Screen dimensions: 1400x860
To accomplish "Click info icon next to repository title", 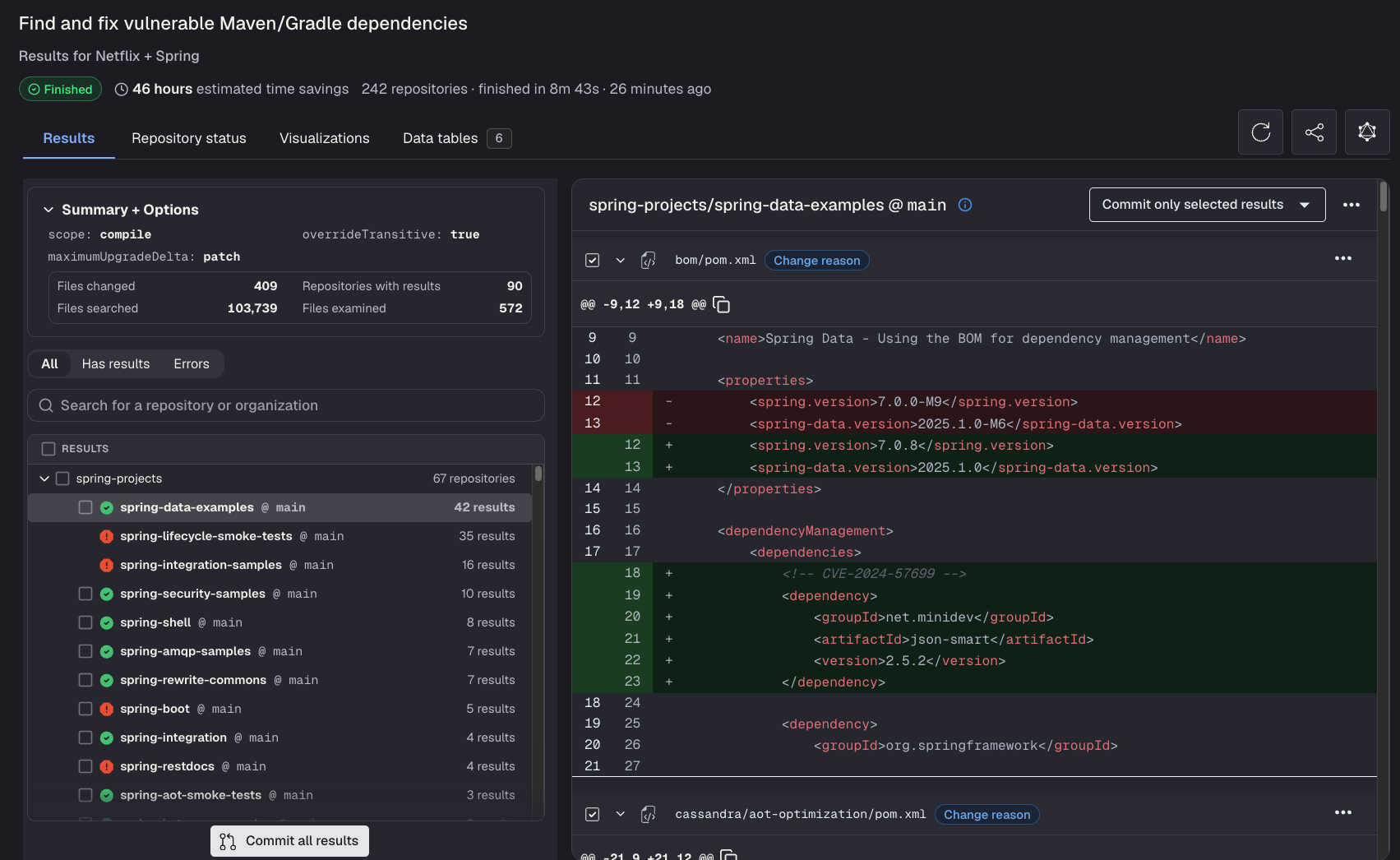I will tap(965, 205).
